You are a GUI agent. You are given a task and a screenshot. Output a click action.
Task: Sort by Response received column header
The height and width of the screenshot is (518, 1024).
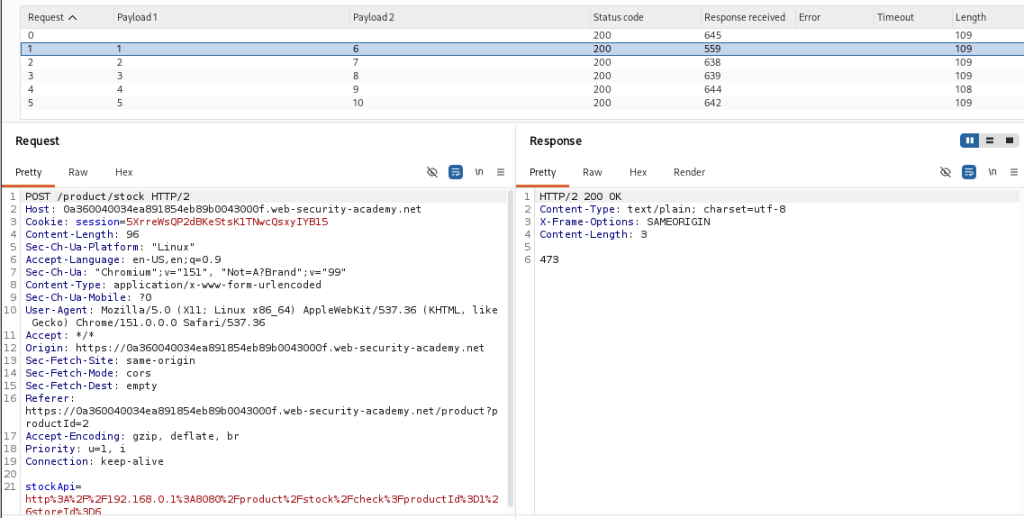(747, 18)
